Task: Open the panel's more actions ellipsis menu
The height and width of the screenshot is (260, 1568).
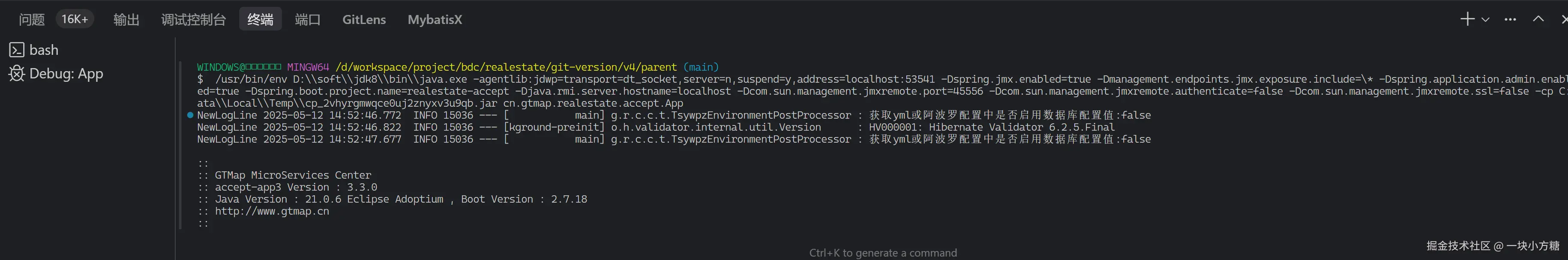Action: [x=1510, y=19]
